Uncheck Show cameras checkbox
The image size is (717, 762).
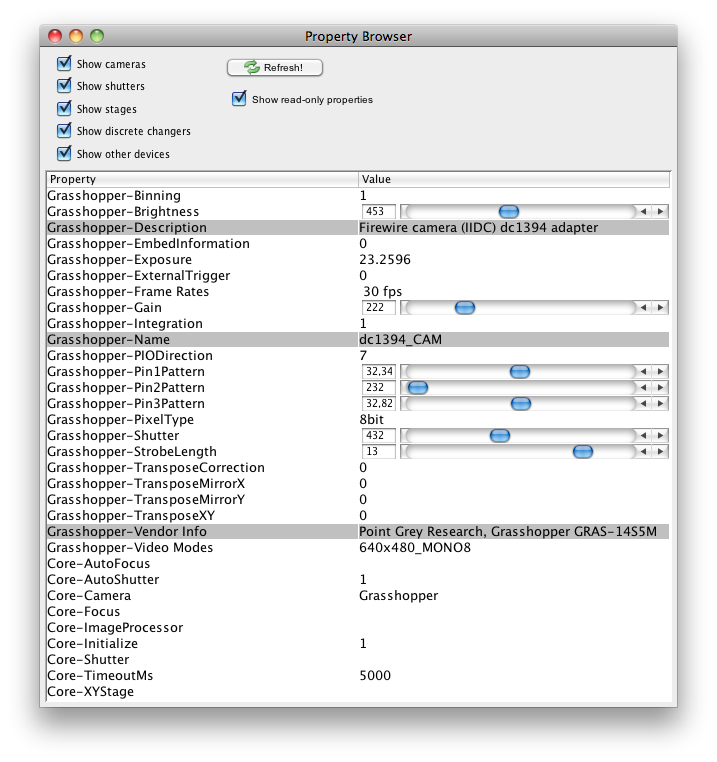(x=65, y=64)
